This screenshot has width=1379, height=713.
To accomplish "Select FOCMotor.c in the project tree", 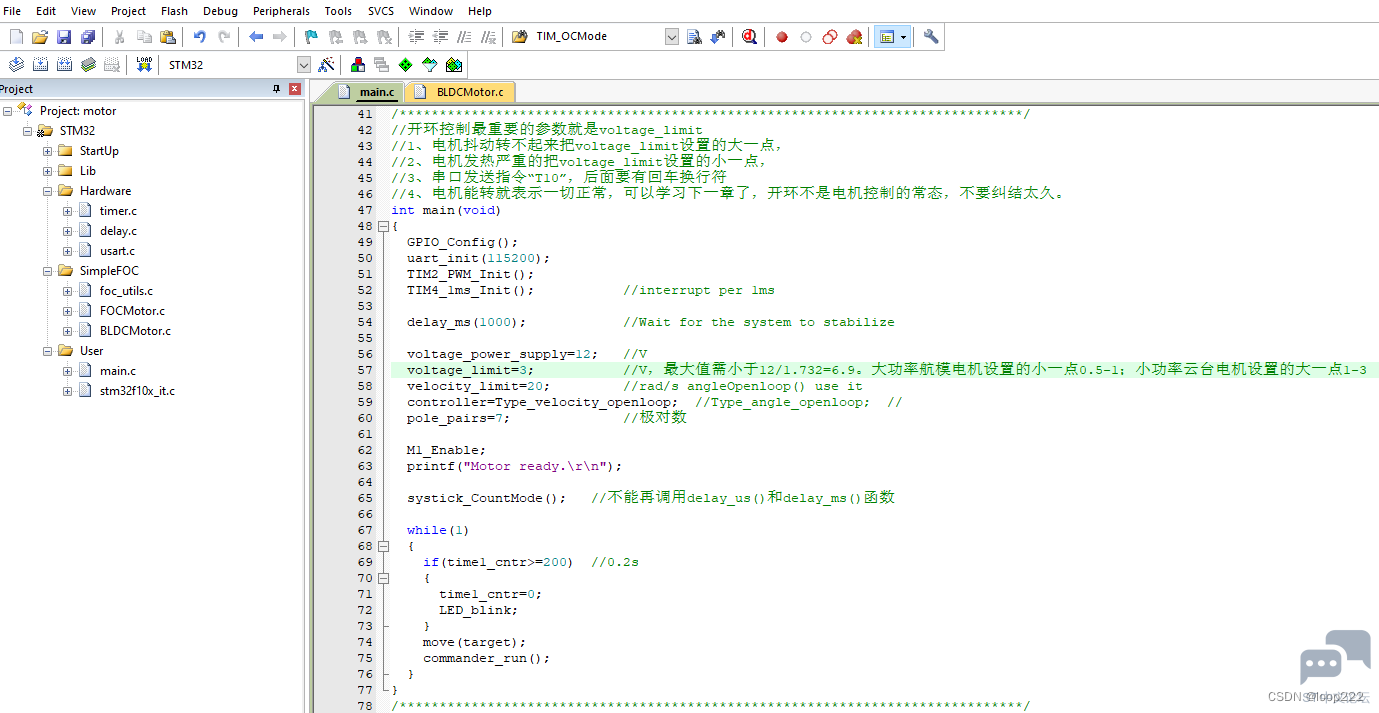I will [132, 311].
